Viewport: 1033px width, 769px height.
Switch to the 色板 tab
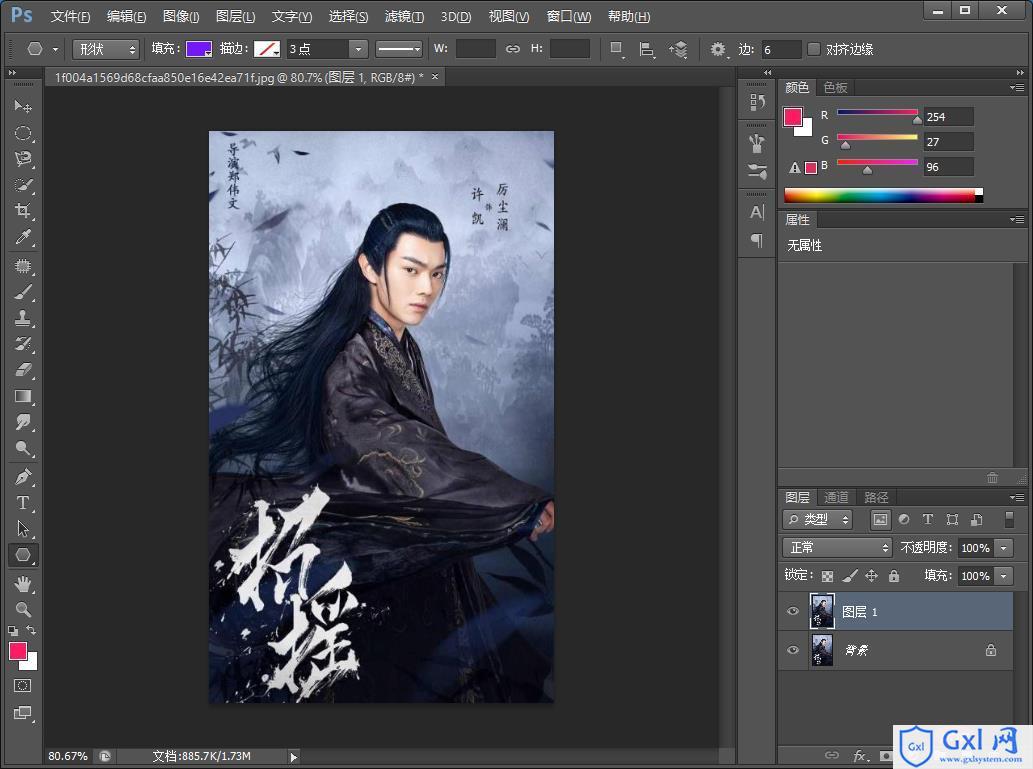835,87
